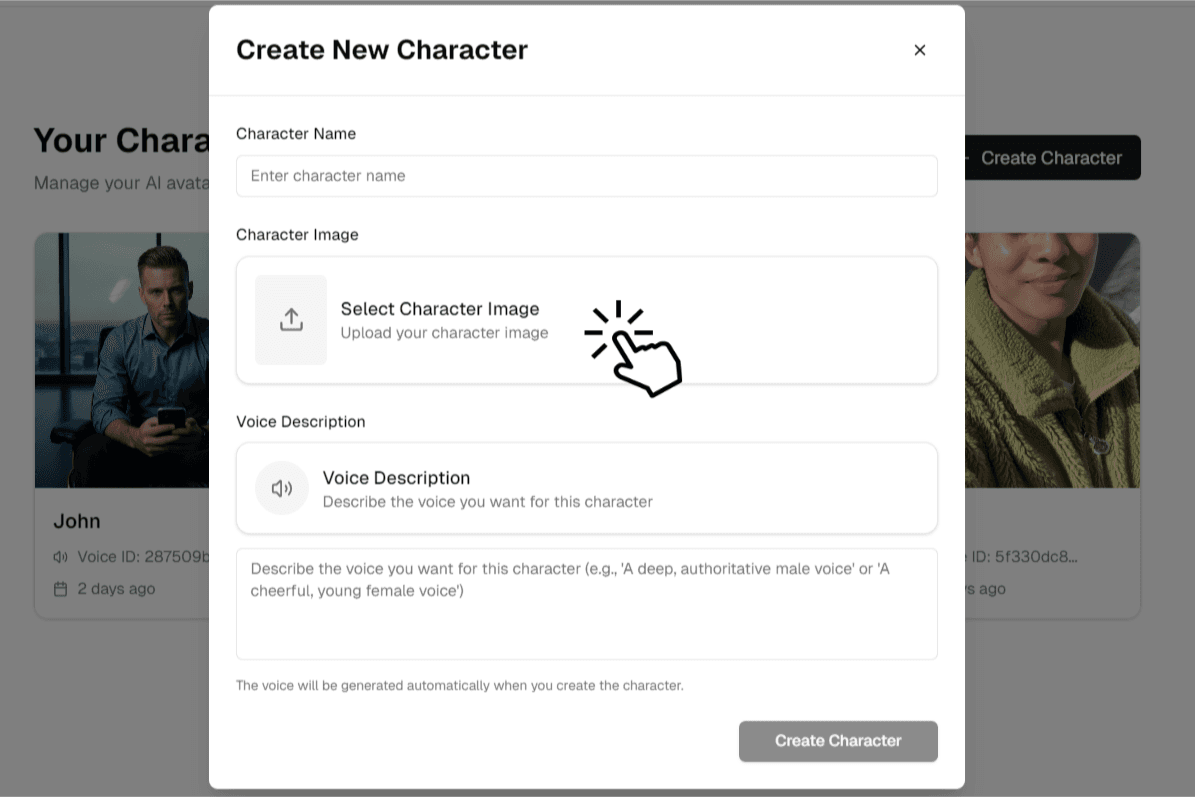
Task: Click the John character name
Action: [77, 521]
